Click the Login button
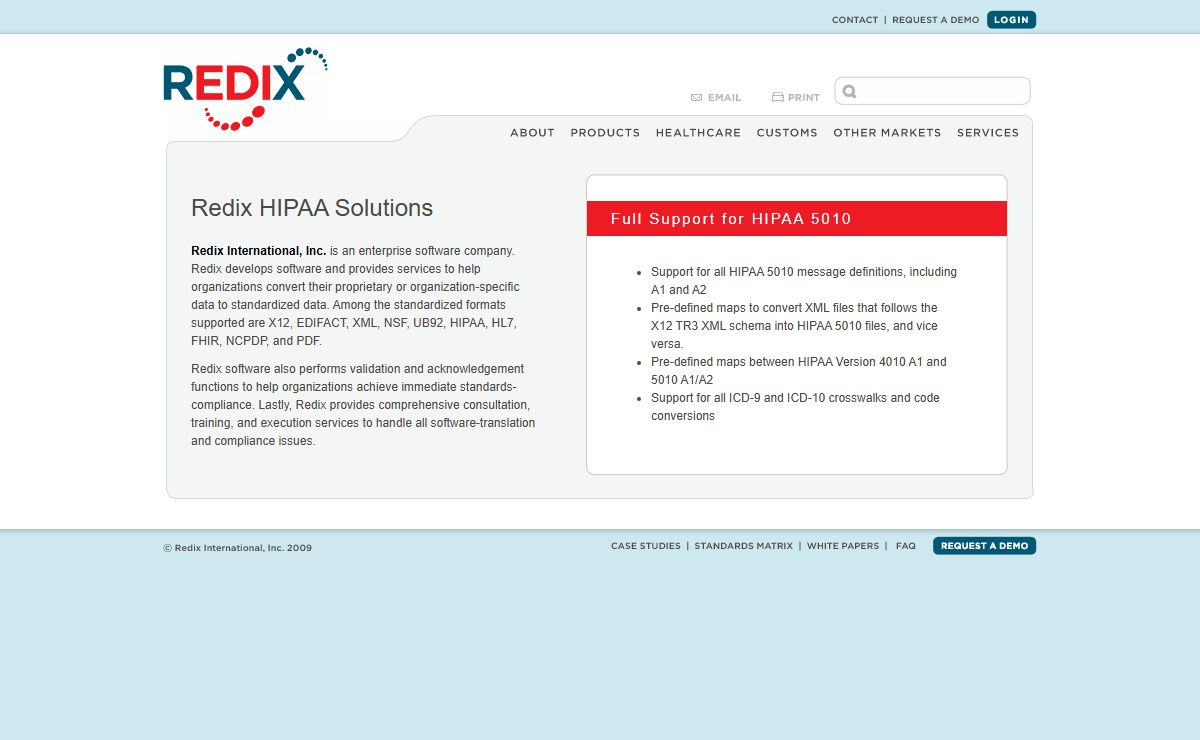Screen dimensions: 1200x740 (1011, 20)
